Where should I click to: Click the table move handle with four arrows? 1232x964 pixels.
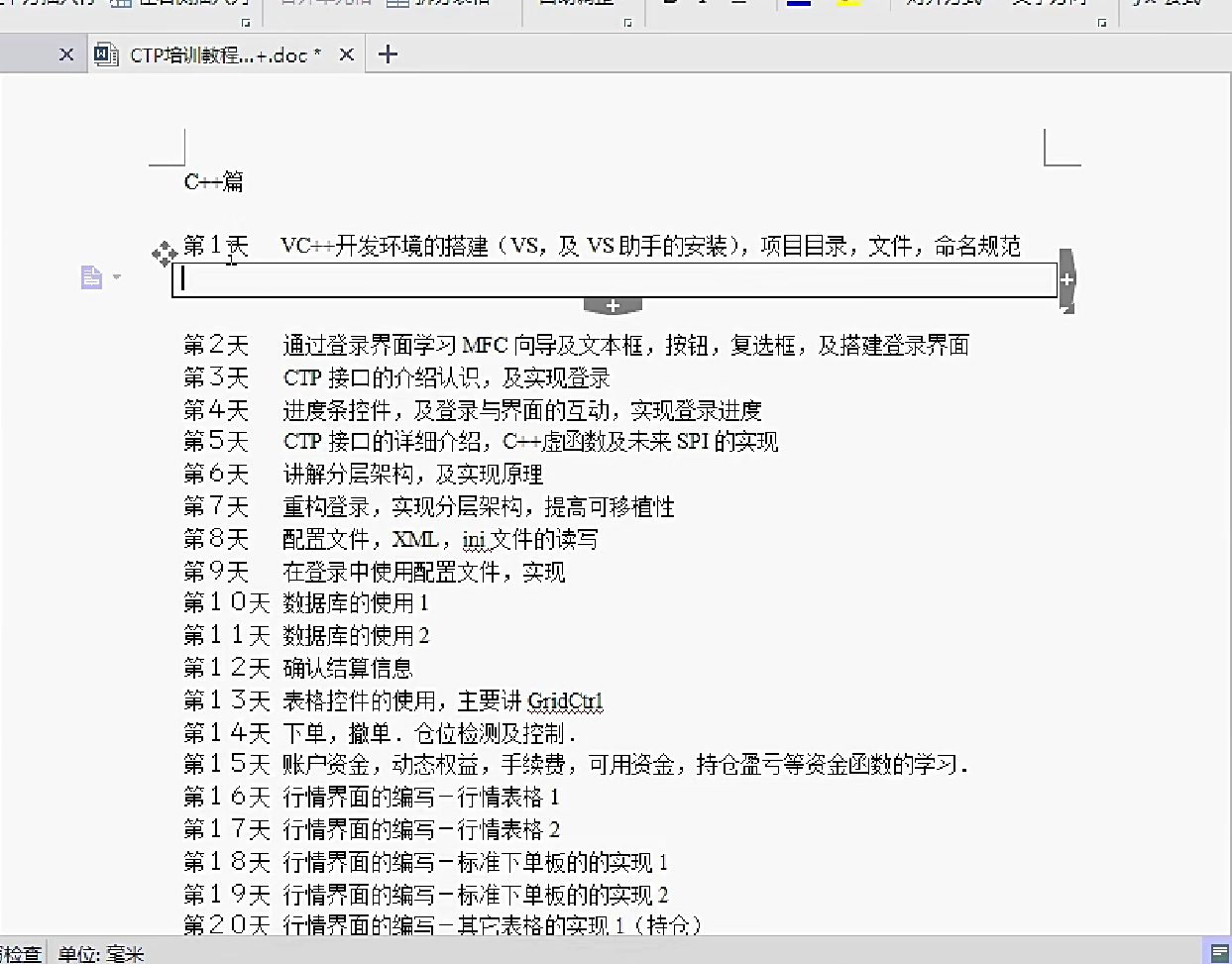[164, 255]
